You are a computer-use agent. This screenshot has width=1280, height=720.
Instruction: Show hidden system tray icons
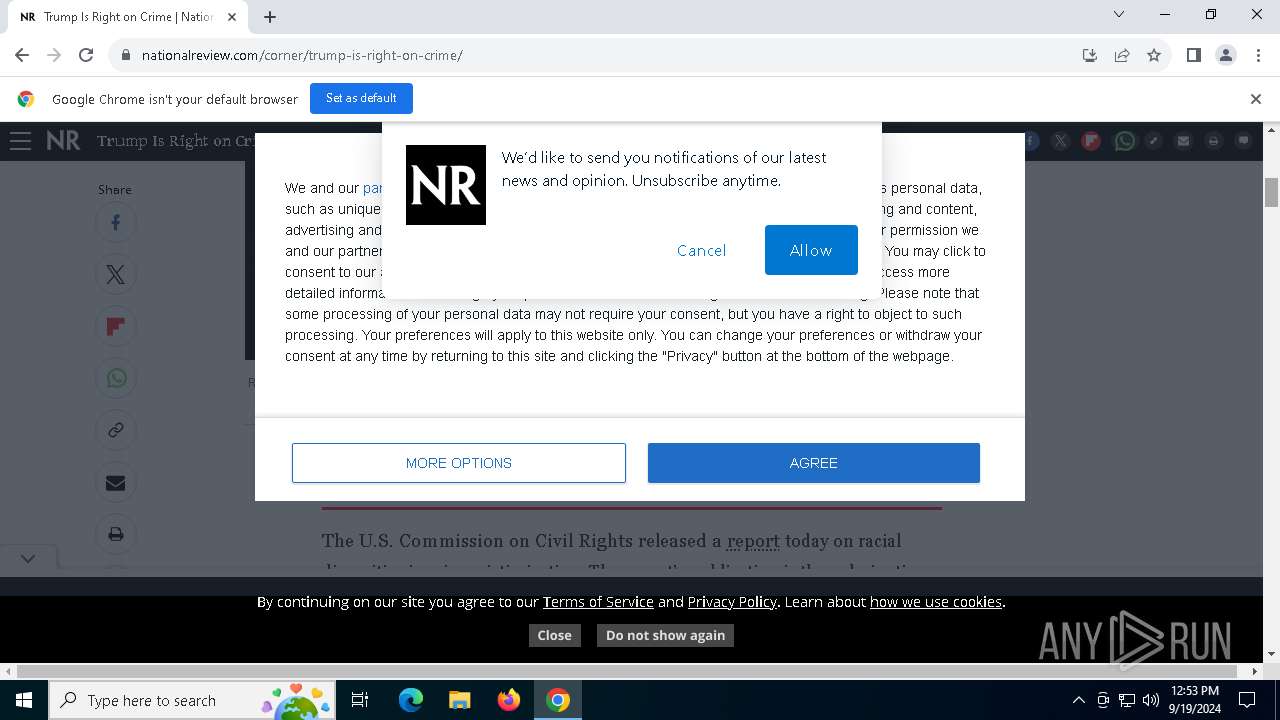tap(1078, 700)
